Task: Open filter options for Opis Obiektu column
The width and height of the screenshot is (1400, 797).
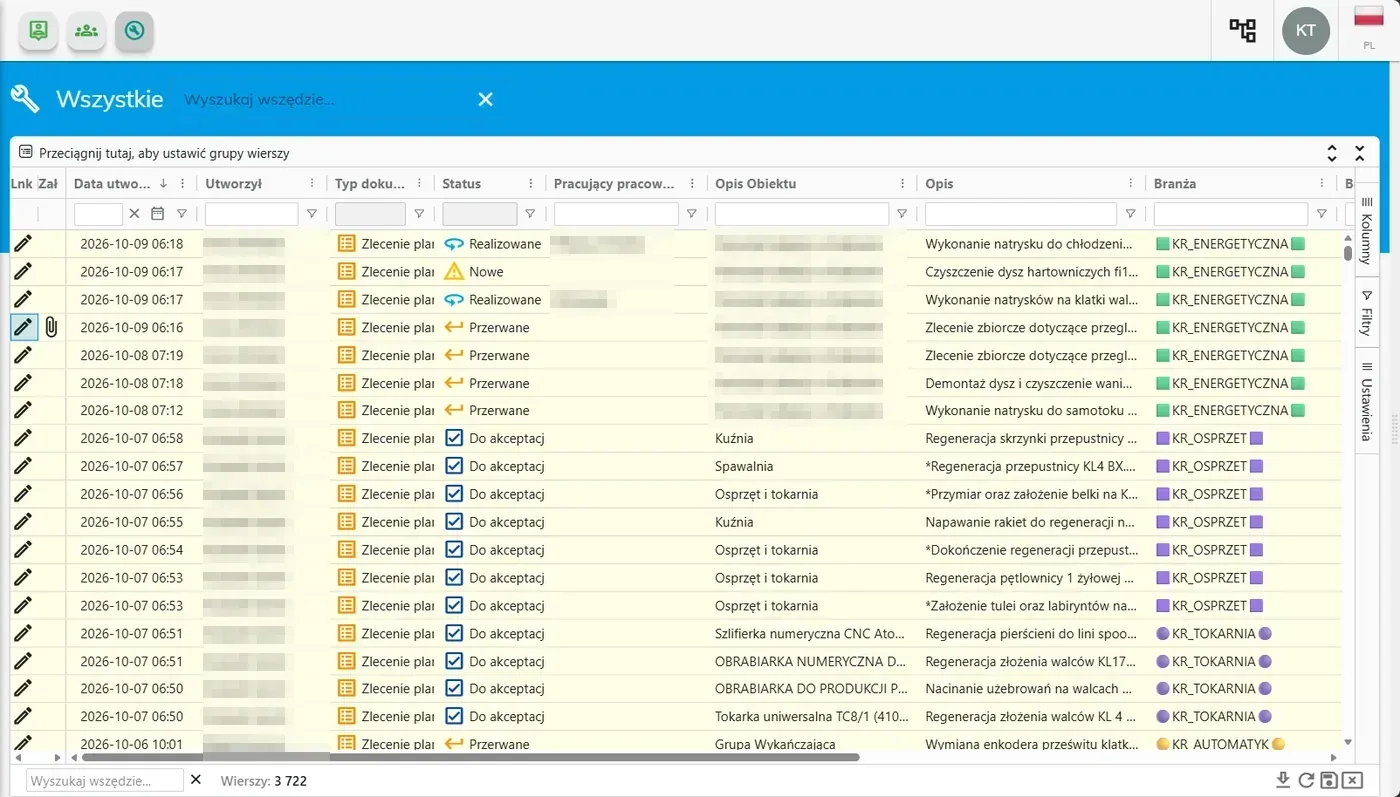Action: pyautogui.click(x=902, y=214)
